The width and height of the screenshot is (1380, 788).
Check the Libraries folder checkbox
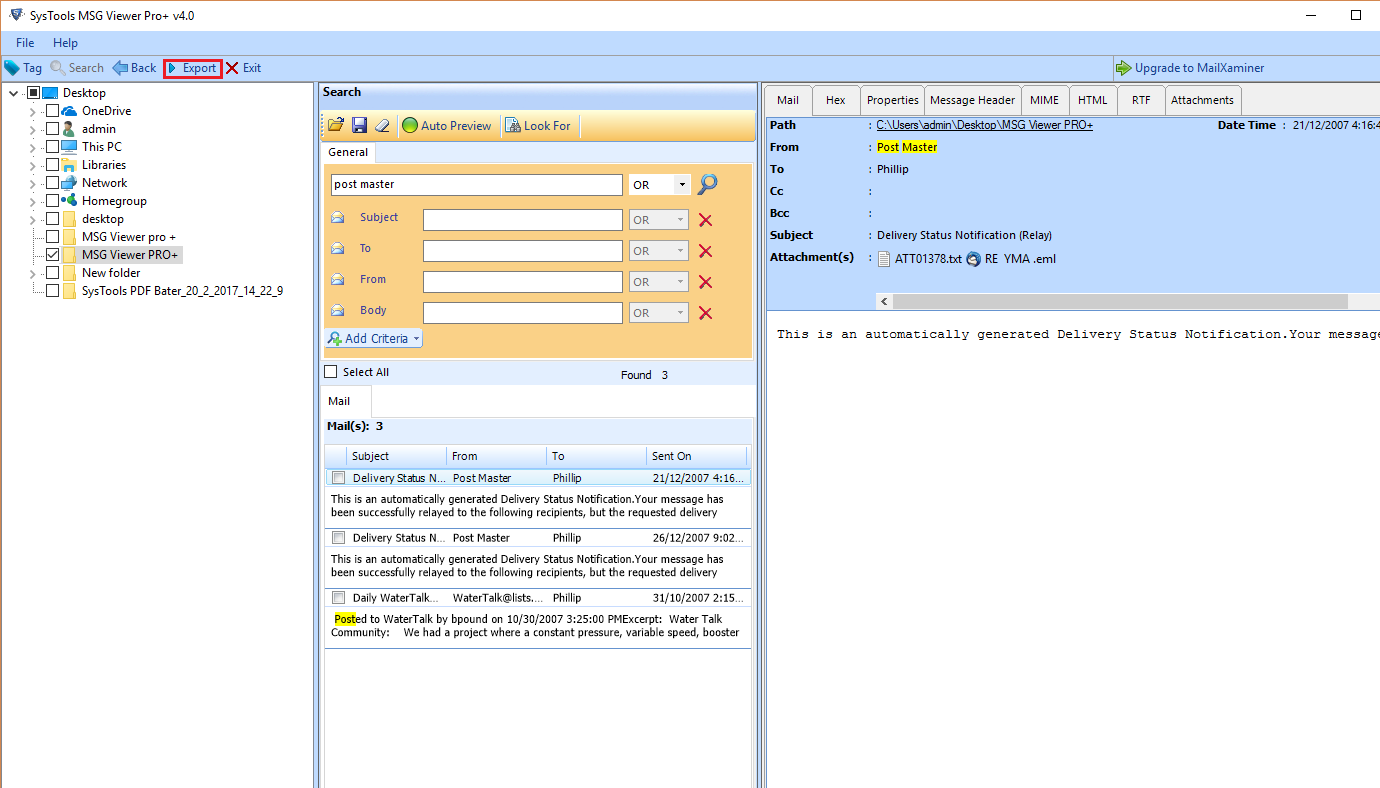tap(52, 165)
